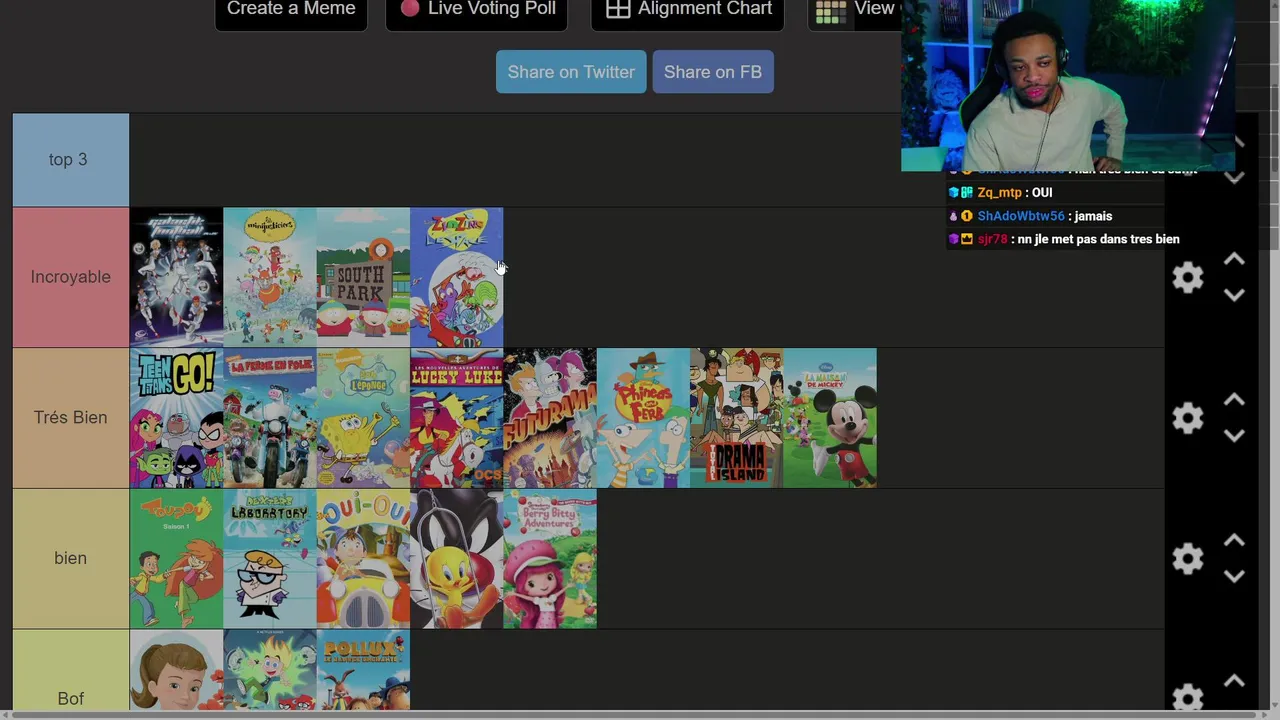Select the green explosion poster in Bof row

click(x=269, y=671)
